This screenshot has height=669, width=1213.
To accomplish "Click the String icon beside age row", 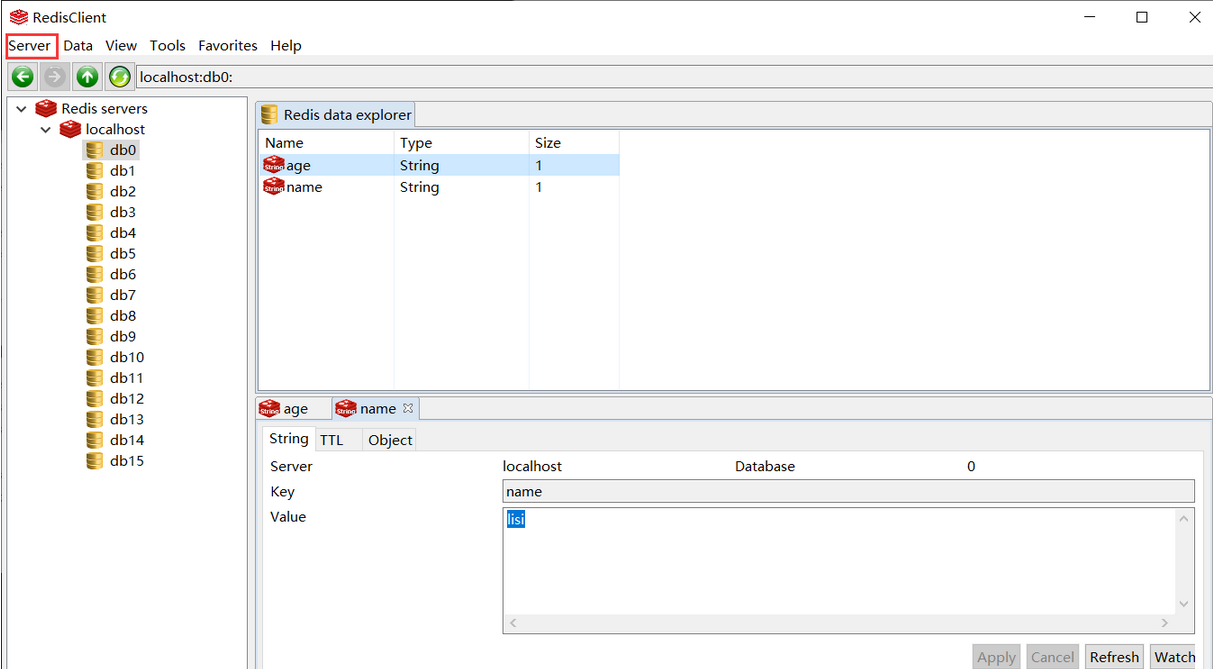I will [x=274, y=165].
